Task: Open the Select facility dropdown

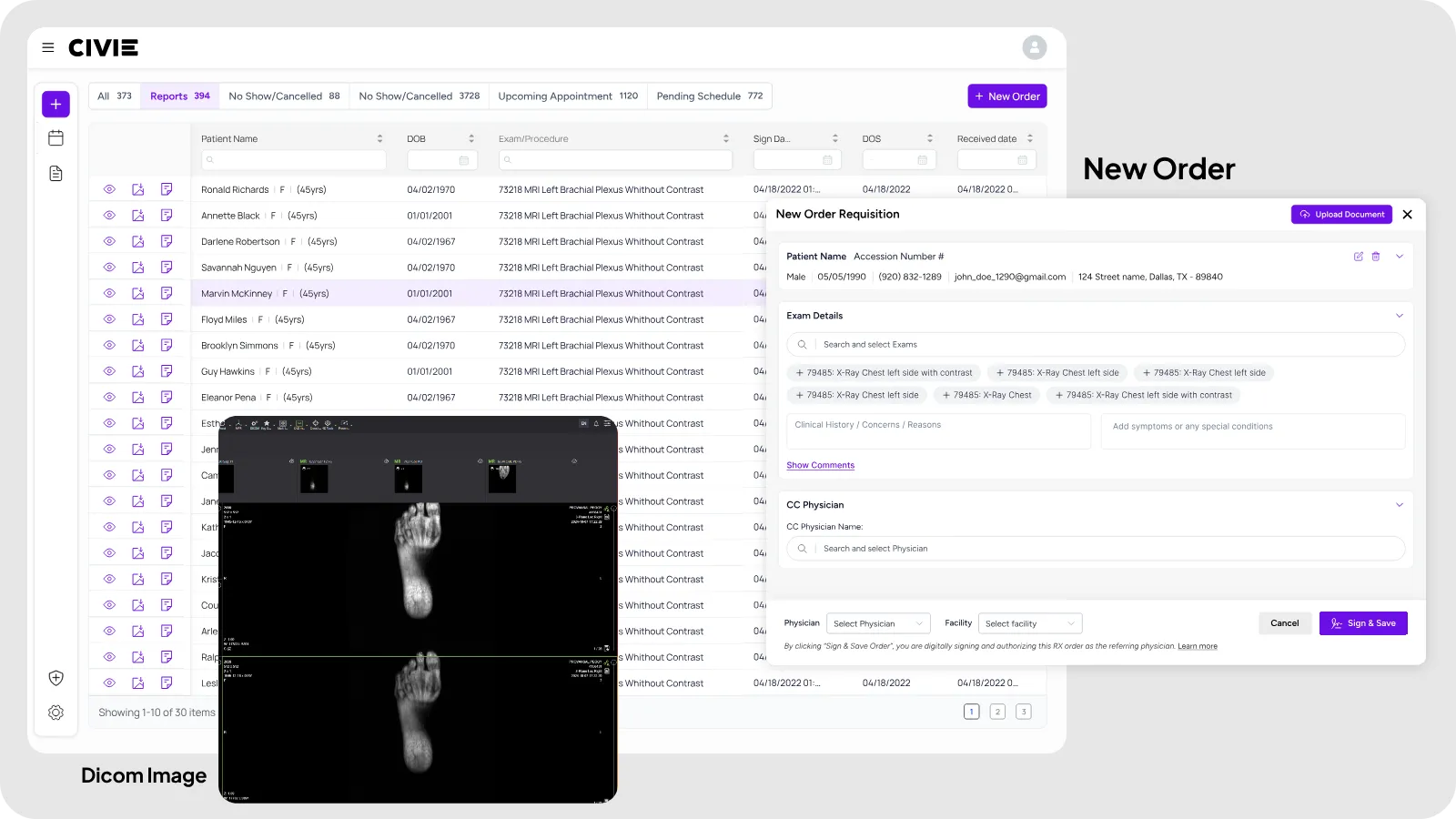Action: [x=1030, y=623]
